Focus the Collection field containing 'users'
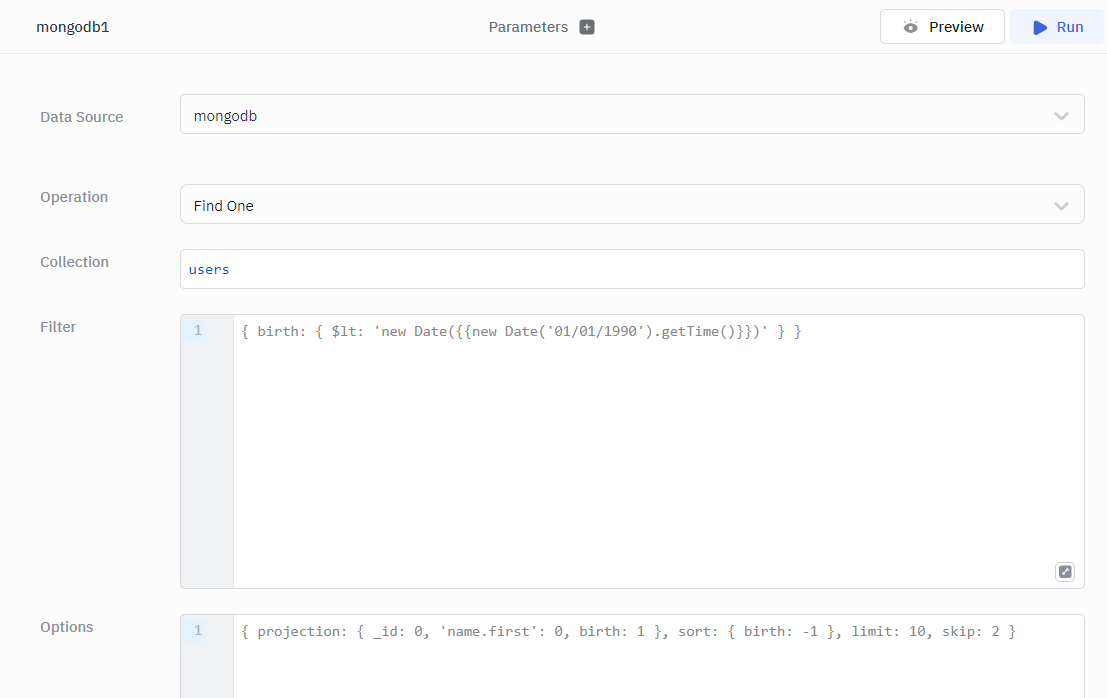Viewport: 1107px width, 698px height. pyautogui.click(x=632, y=269)
